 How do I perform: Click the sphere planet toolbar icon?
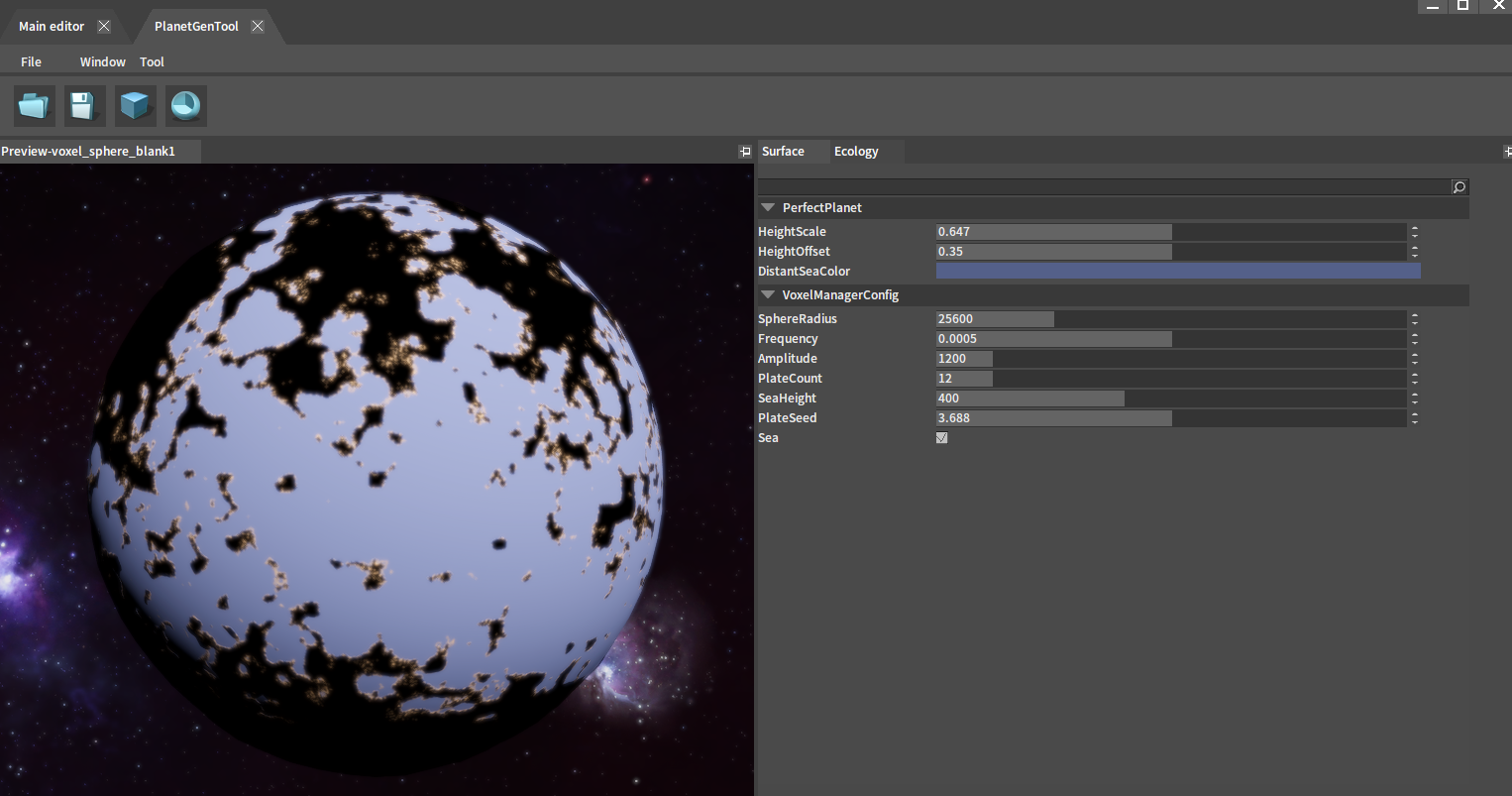click(185, 105)
